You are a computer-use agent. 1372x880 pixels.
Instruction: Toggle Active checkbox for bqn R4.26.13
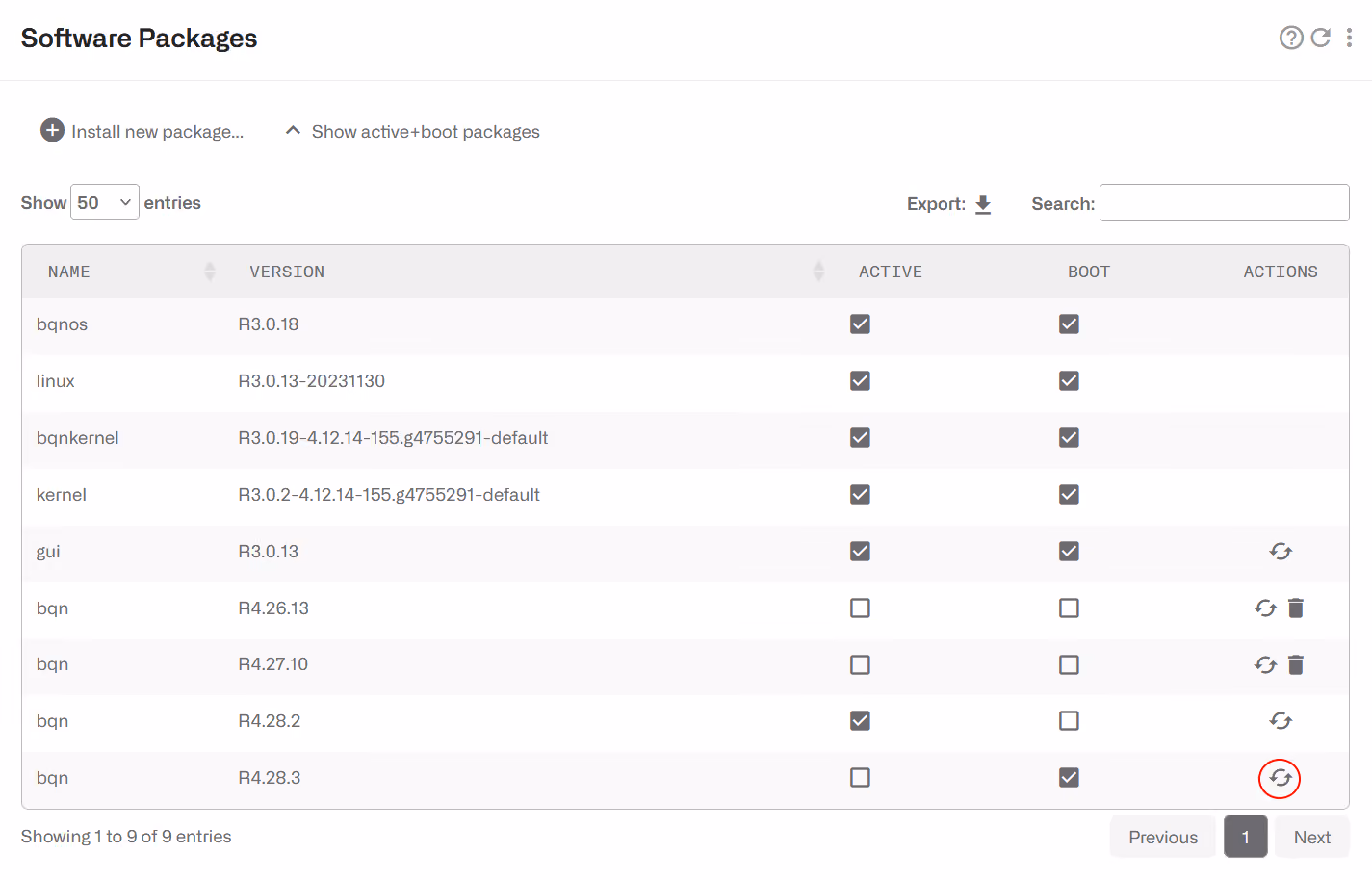860,608
